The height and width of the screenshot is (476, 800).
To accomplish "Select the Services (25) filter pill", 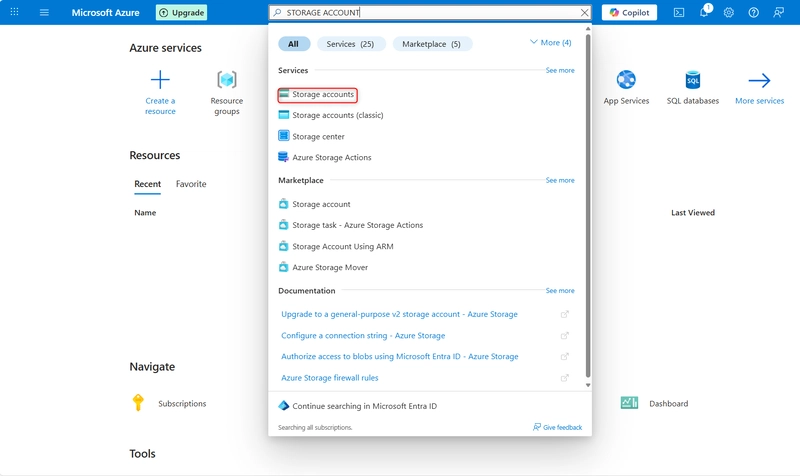I will click(350, 44).
